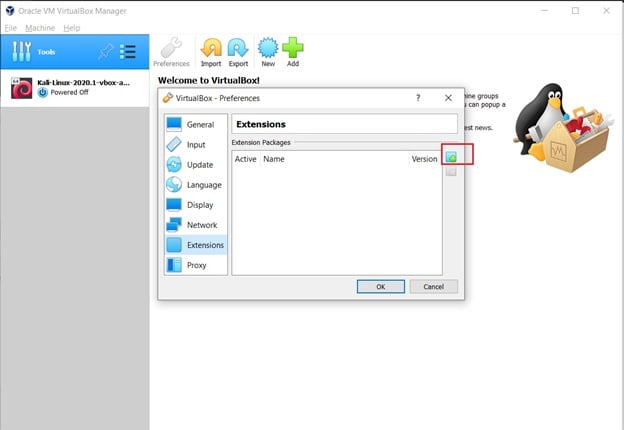Click the Import appliance icon
624x430 pixels.
tap(211, 52)
